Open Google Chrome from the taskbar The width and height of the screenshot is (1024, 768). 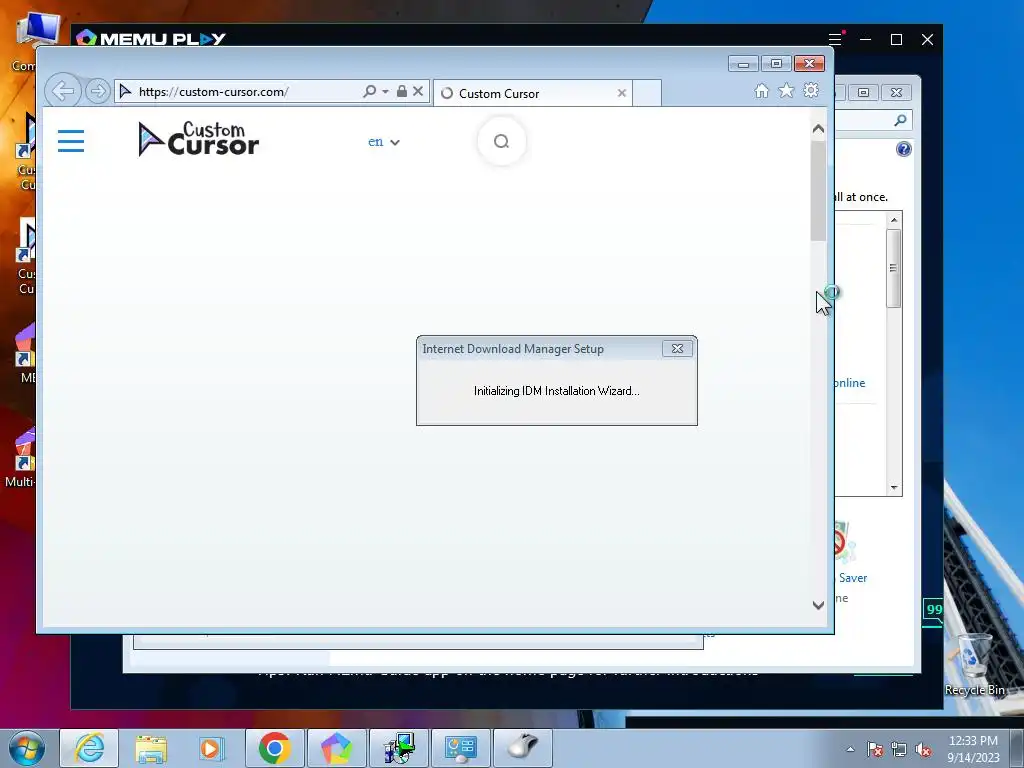pos(275,748)
